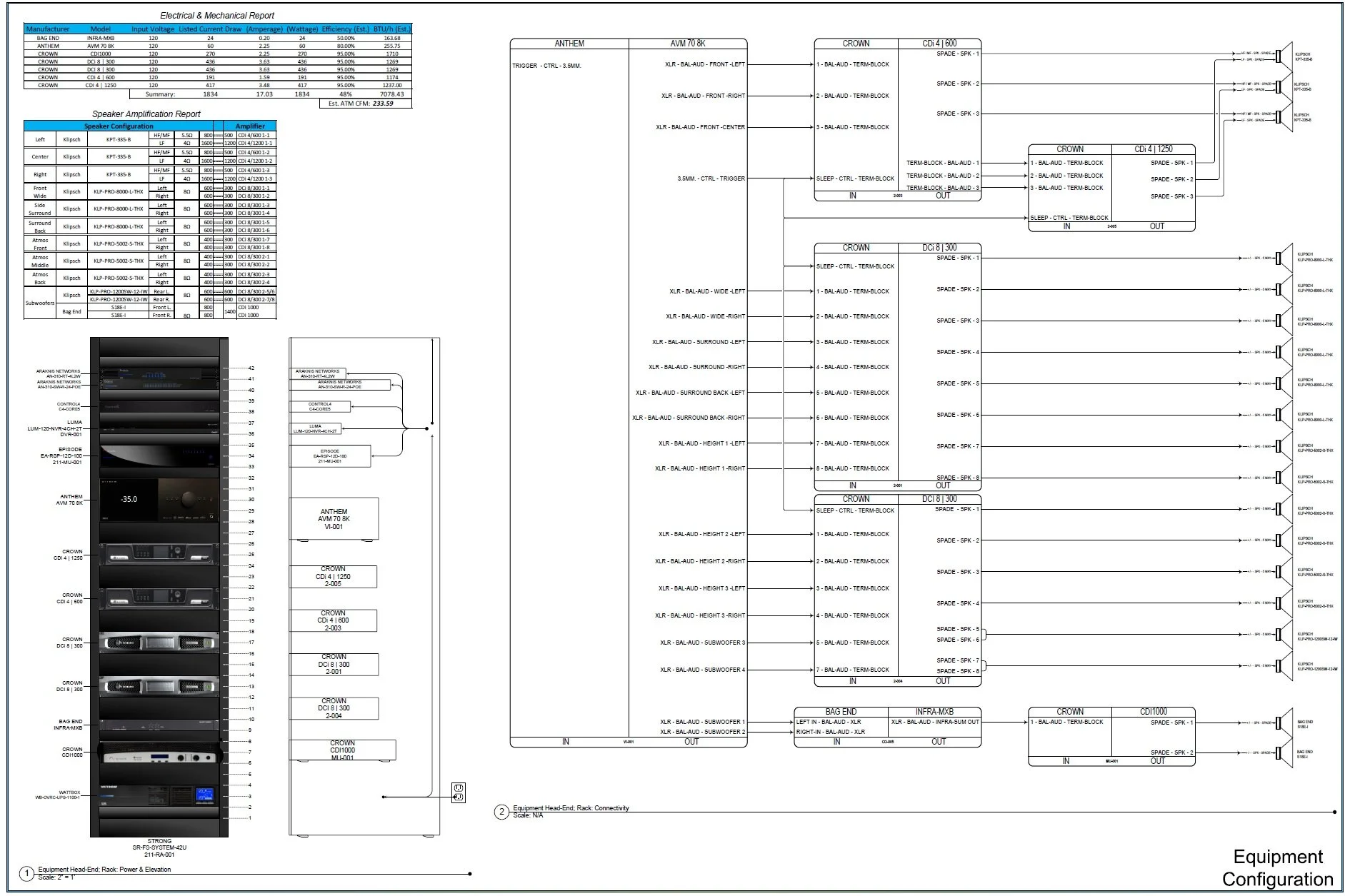
Task: Click the 3.5MM. - CTRL - TRIGGER output label
Action: click(x=711, y=178)
